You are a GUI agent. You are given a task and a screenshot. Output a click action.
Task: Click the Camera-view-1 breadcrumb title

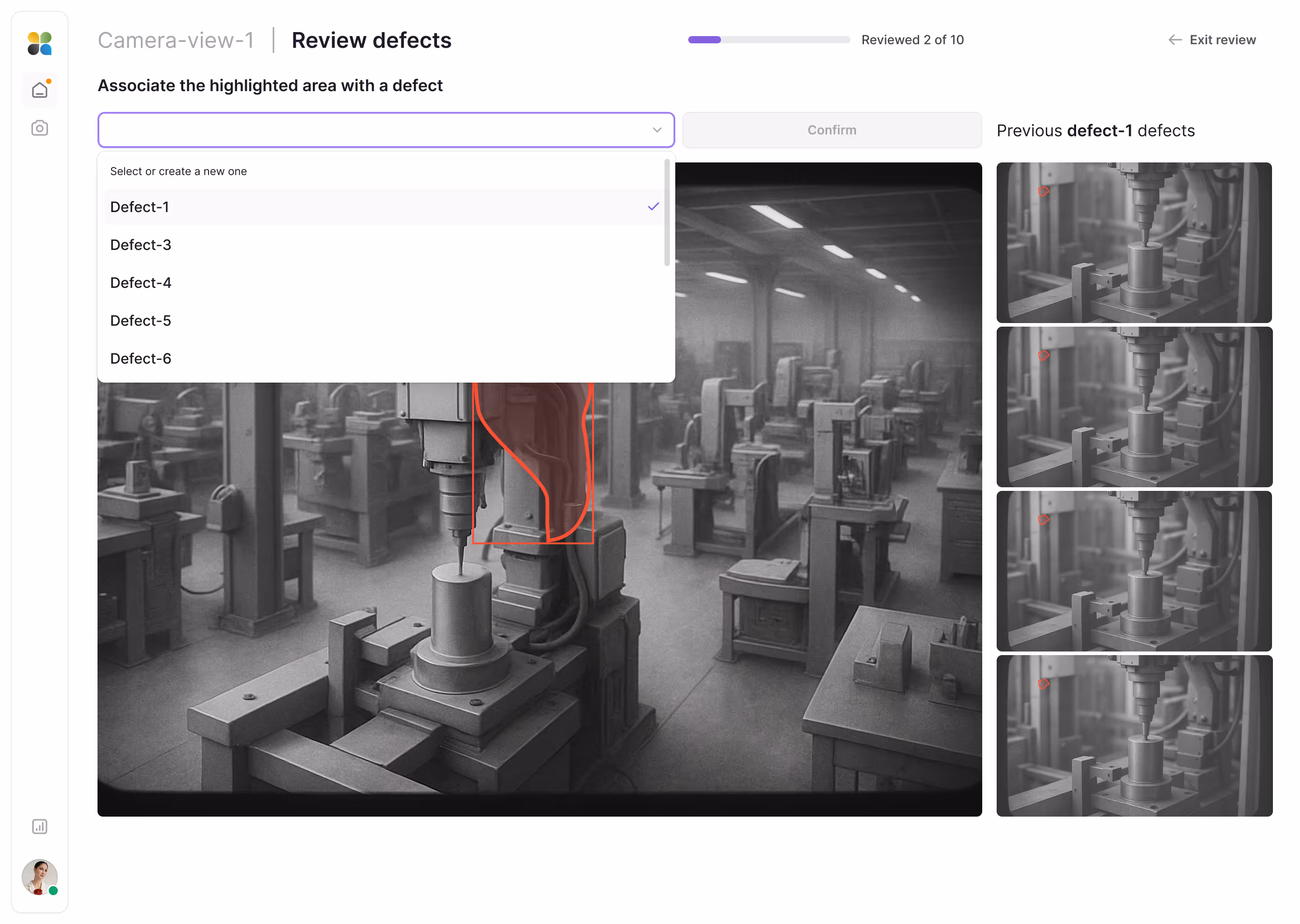(x=175, y=41)
